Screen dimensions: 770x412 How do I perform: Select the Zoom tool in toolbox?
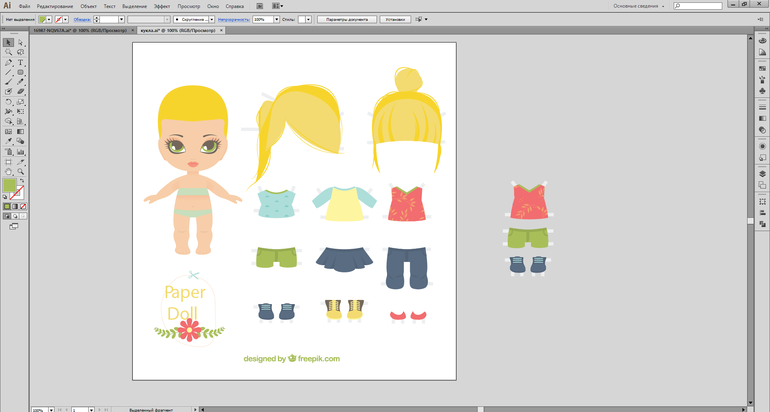pos(20,171)
